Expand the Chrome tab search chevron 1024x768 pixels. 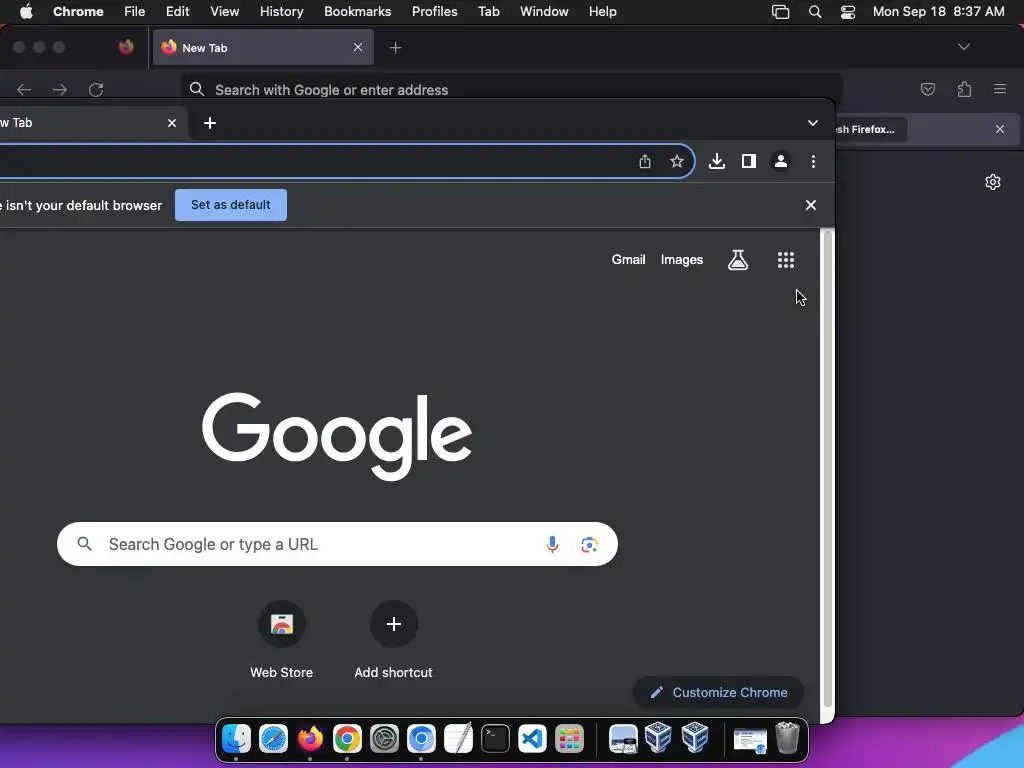pos(812,123)
